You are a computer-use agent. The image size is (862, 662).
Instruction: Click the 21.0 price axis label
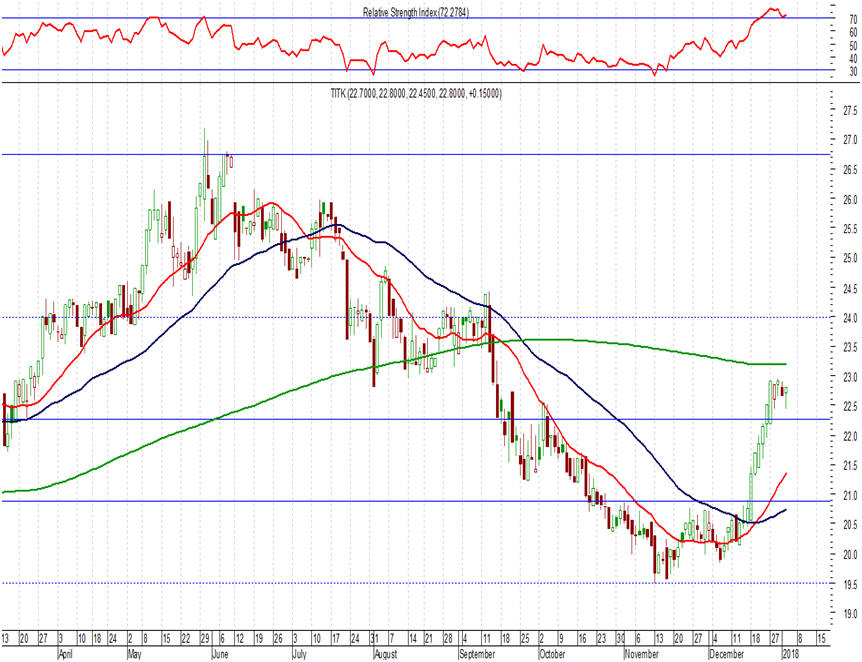(850, 495)
